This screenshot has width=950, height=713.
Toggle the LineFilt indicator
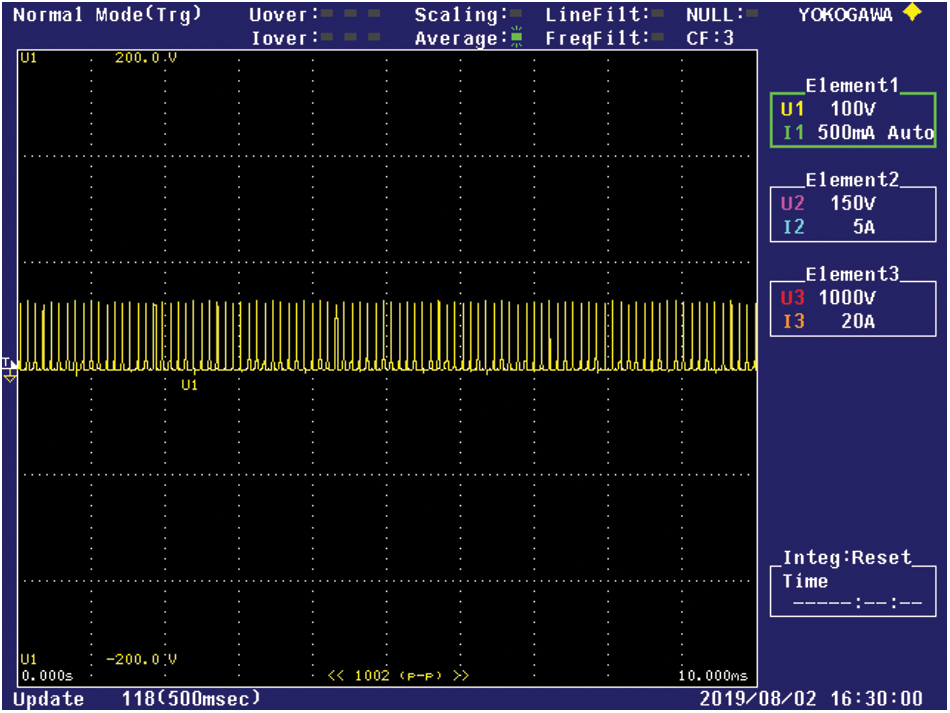point(657,15)
